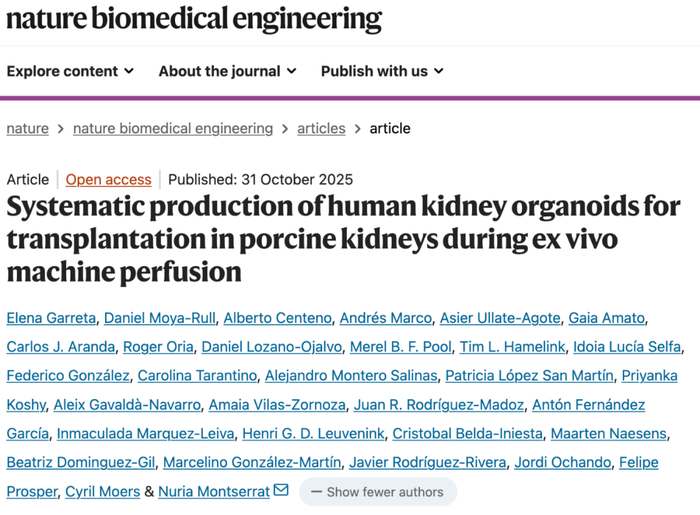Expand the Explore content dropdown
The height and width of the screenshot is (515, 700).
point(70,71)
